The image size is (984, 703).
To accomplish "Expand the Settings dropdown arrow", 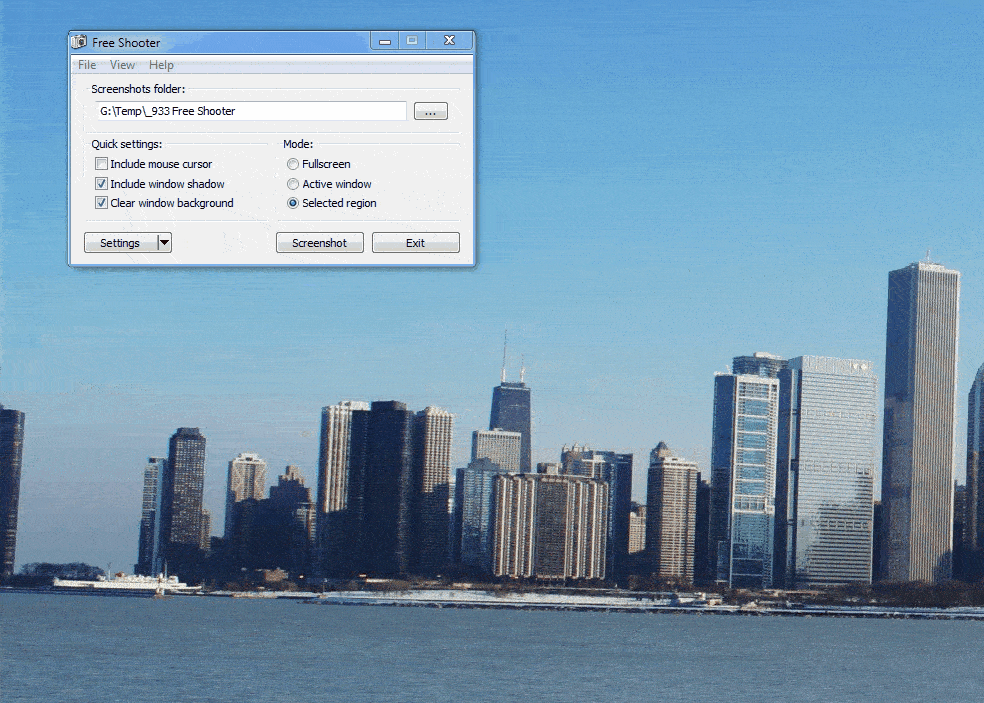I will (x=164, y=243).
